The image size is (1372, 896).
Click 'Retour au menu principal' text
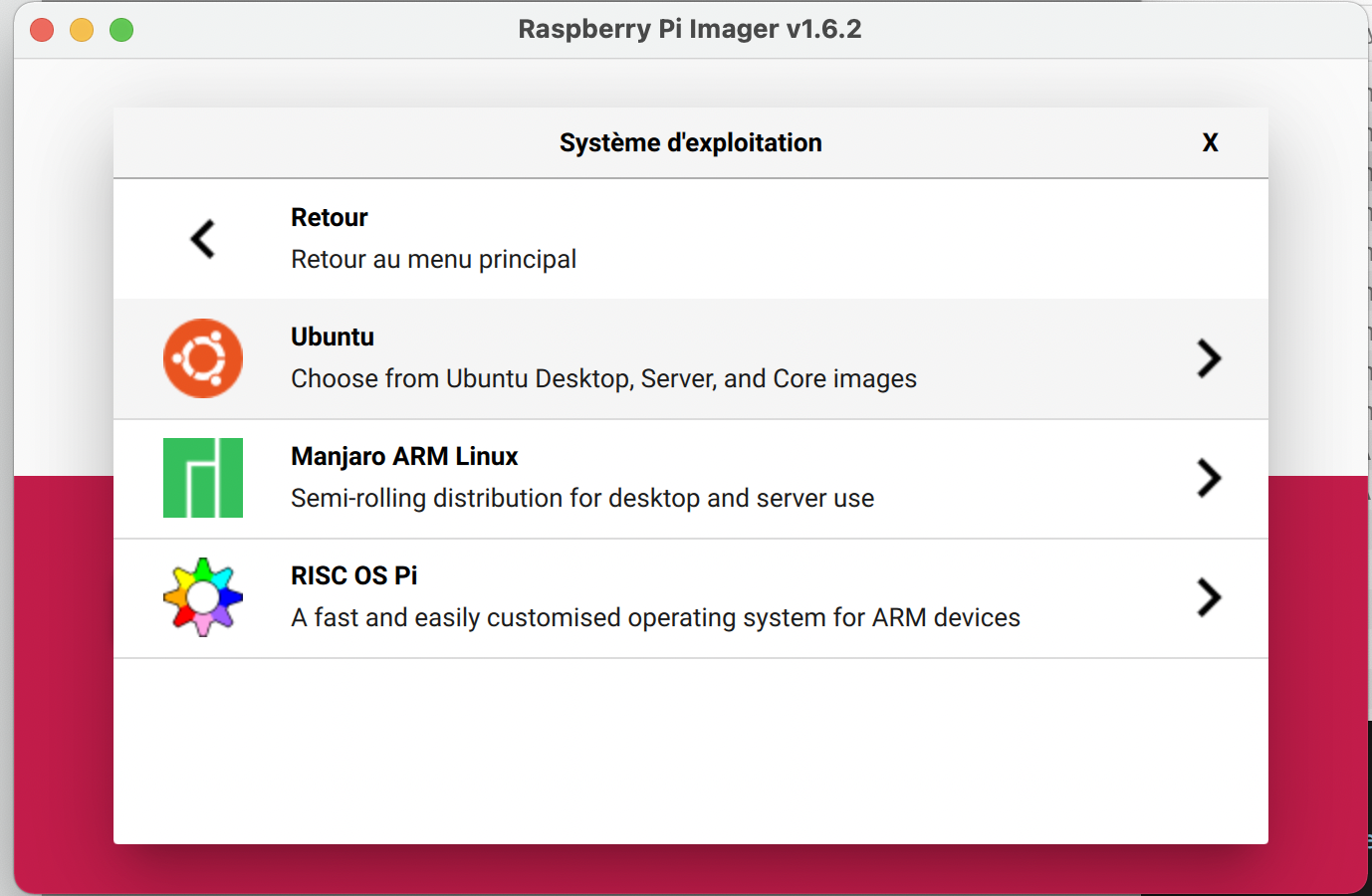[434, 259]
